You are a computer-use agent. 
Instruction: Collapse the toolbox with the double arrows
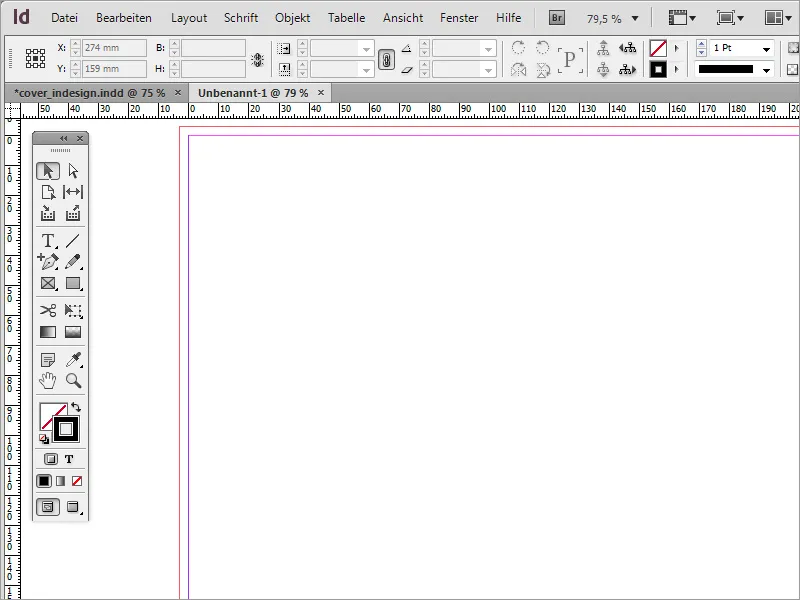point(64,138)
